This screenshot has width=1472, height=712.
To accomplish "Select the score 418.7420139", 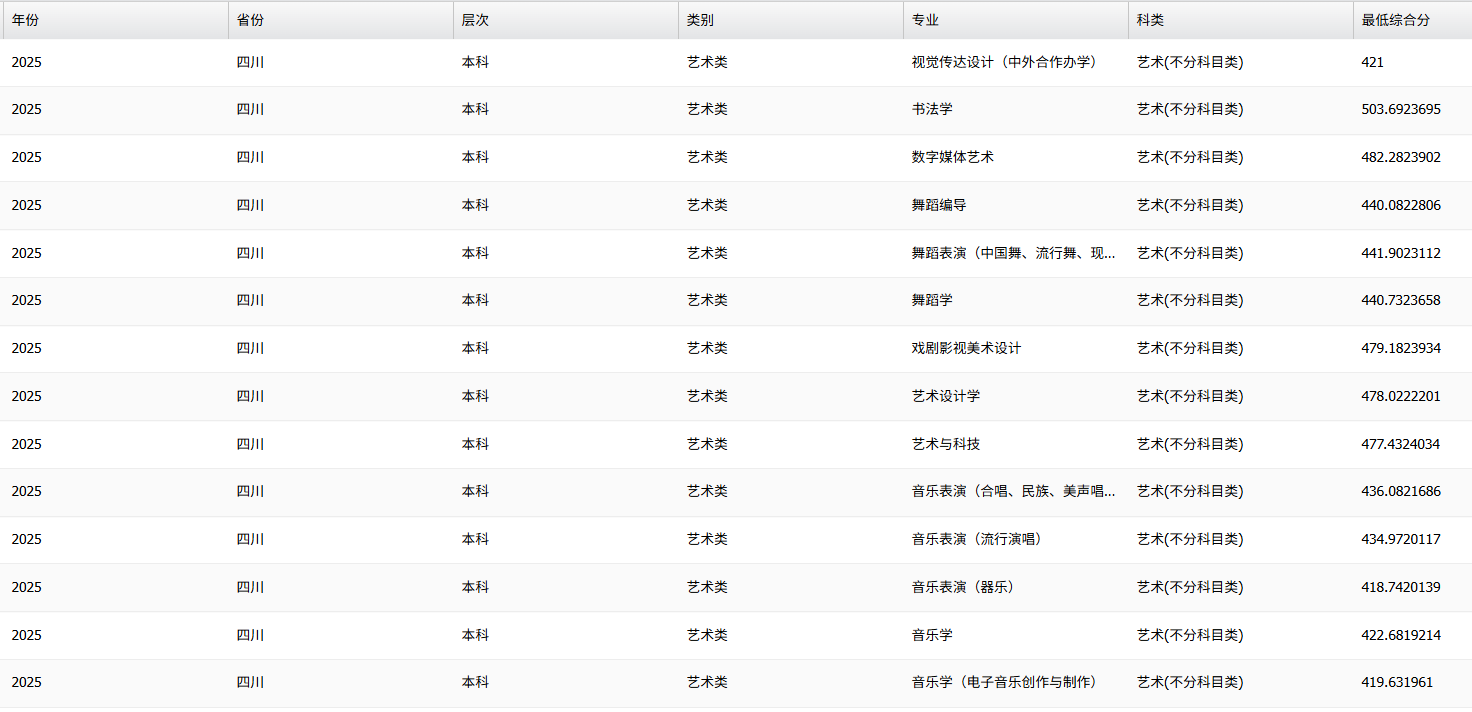I will (x=1401, y=587).
